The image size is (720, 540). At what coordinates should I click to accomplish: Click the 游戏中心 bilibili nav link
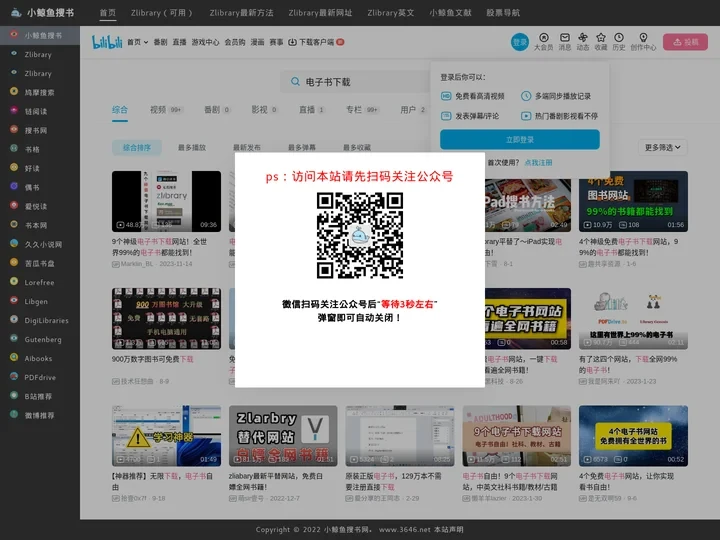tap(205, 42)
